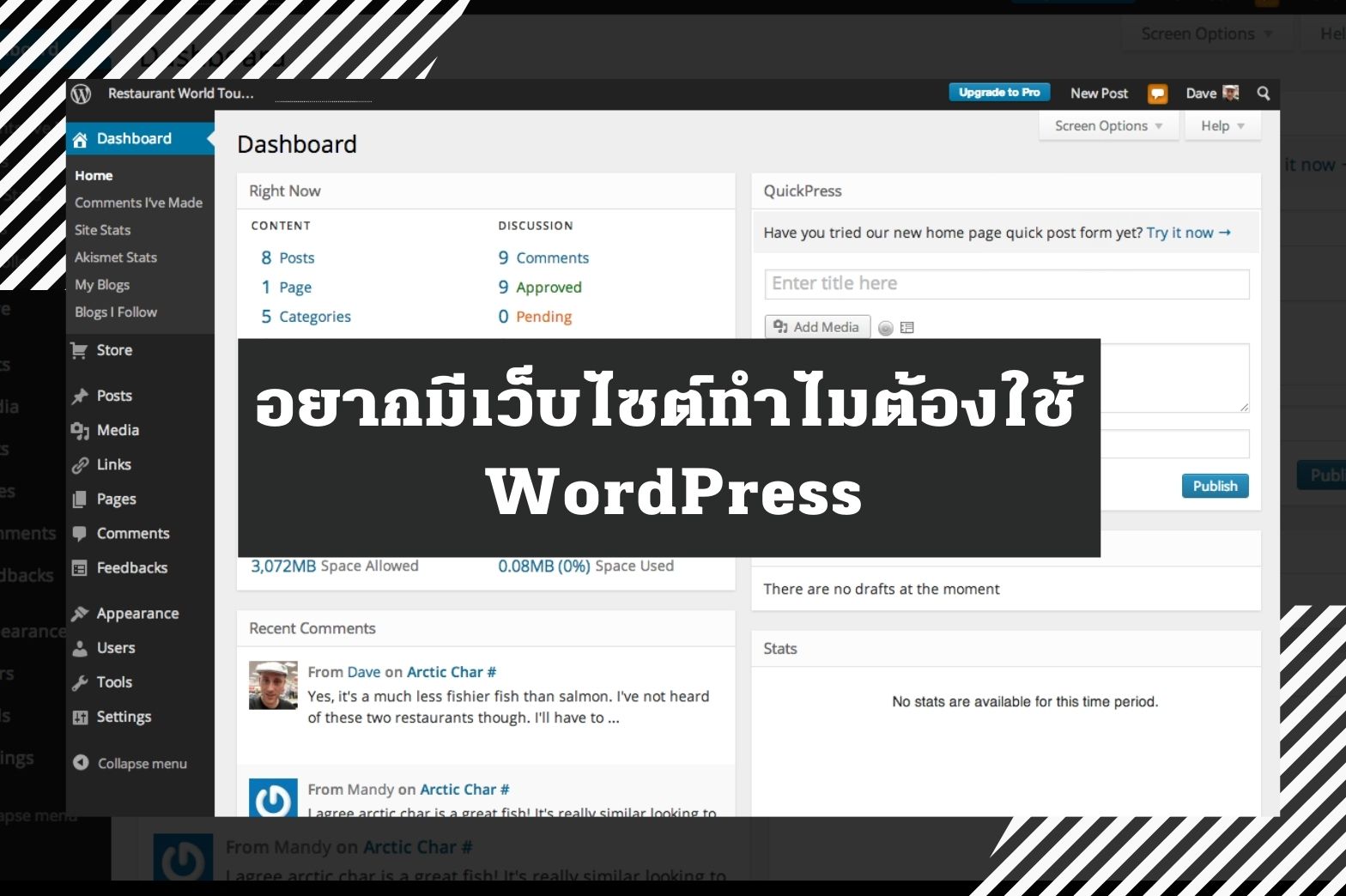Open the Dashboard sidebar menu item
This screenshot has height=896, width=1346.
(140, 139)
